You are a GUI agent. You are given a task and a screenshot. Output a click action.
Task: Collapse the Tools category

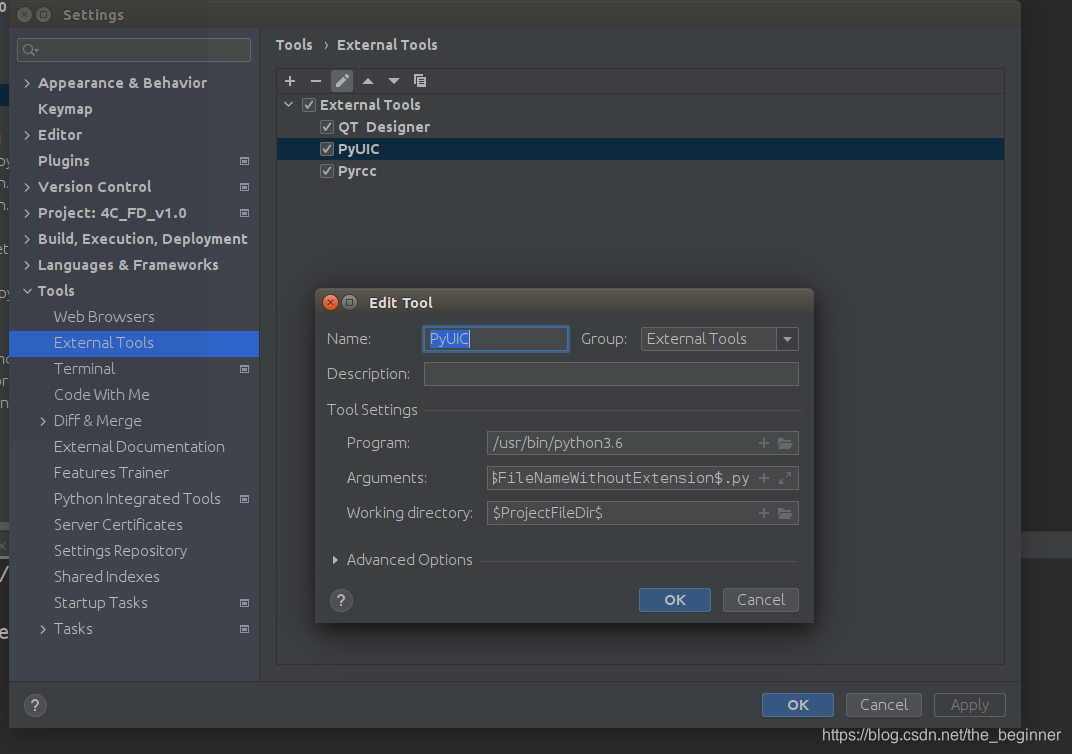27,291
